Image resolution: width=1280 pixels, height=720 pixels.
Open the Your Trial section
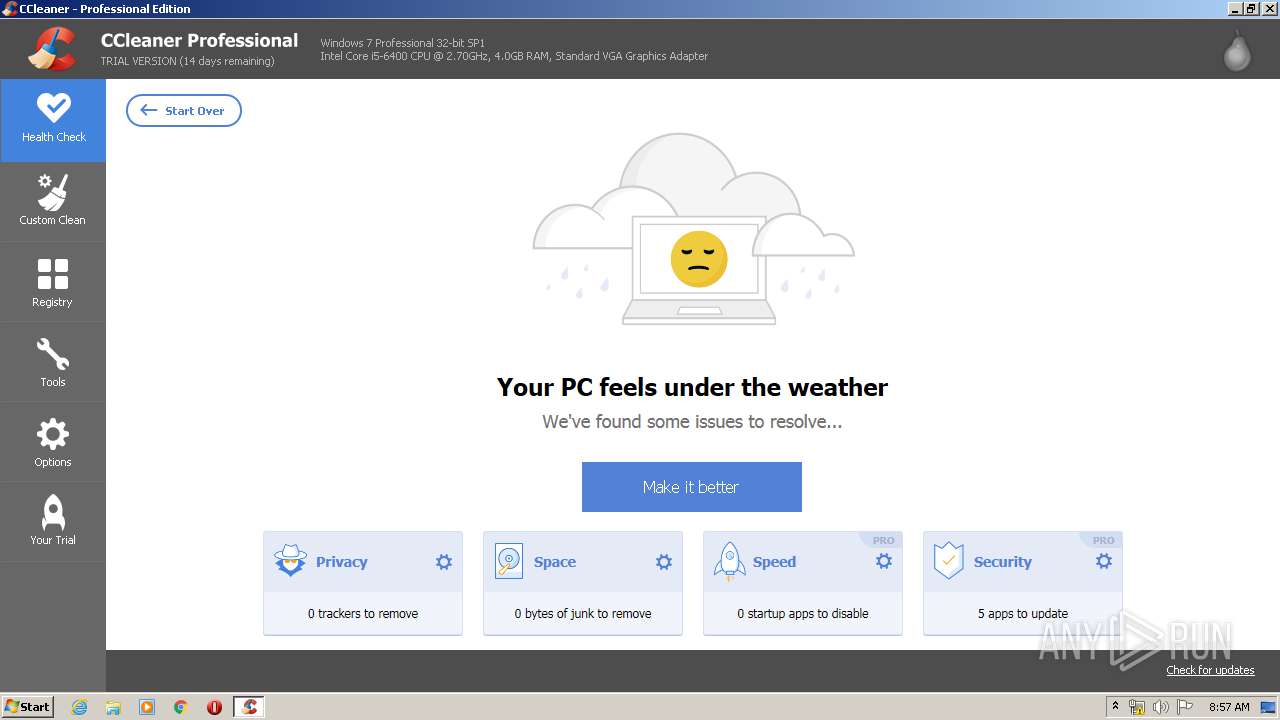pos(53,521)
